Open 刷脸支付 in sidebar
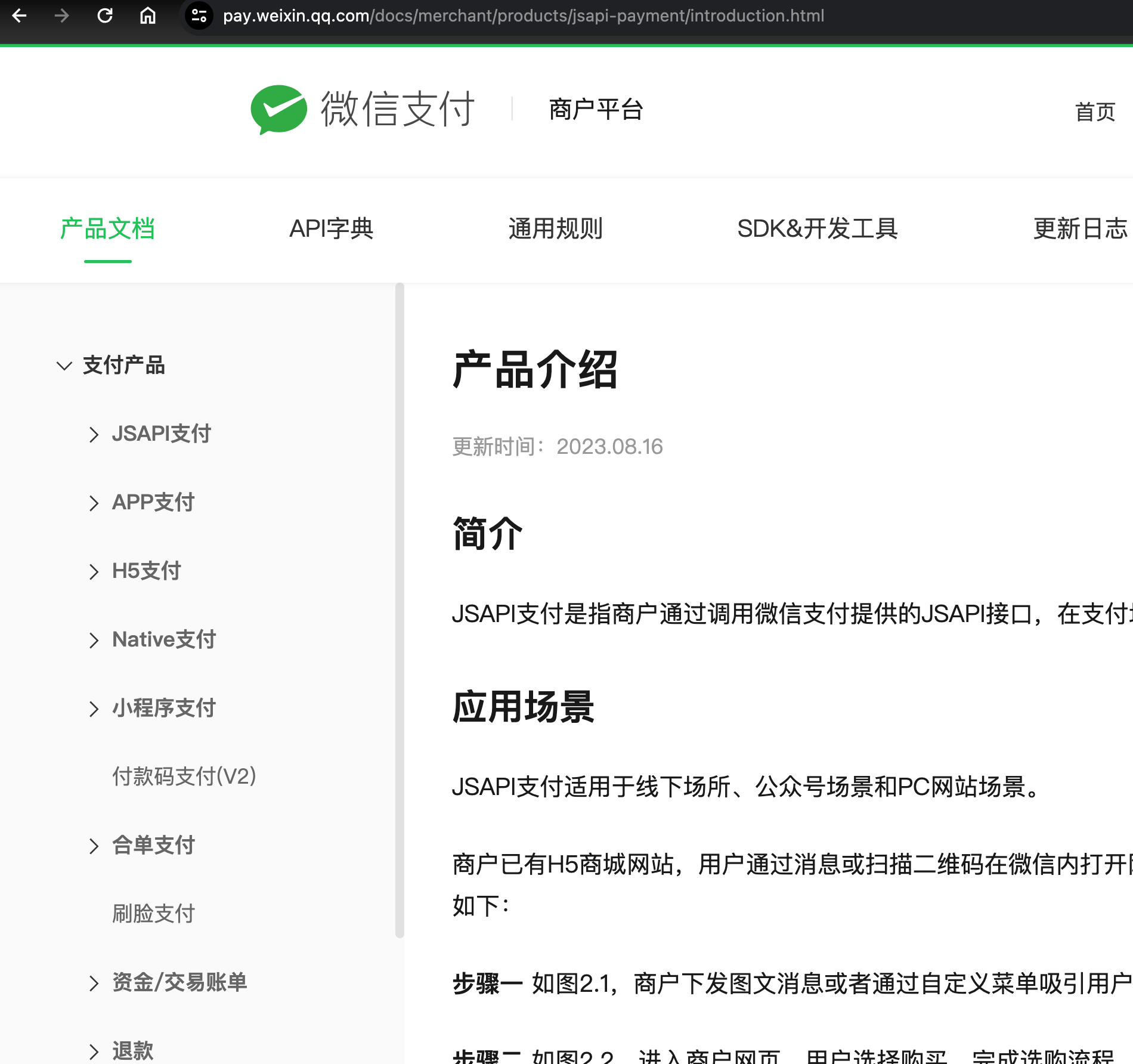The width and height of the screenshot is (1133, 1064). point(153,914)
